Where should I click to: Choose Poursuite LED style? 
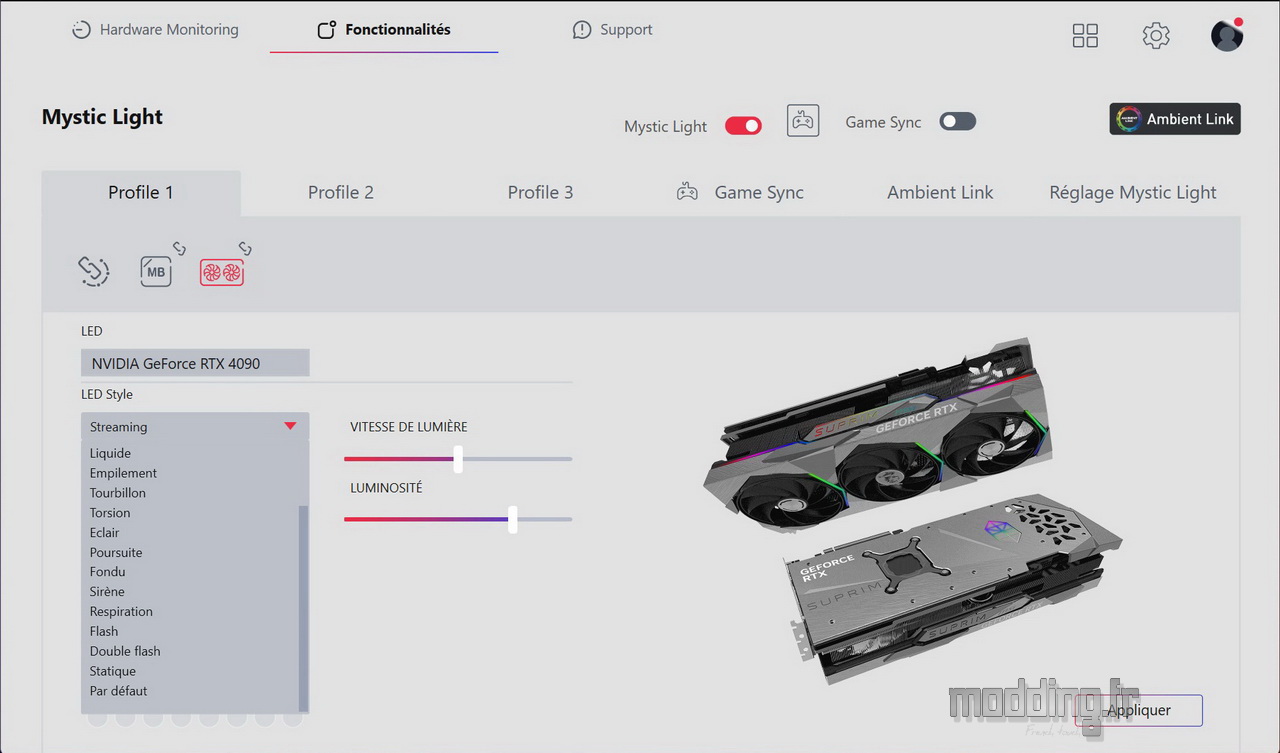pyautogui.click(x=116, y=552)
